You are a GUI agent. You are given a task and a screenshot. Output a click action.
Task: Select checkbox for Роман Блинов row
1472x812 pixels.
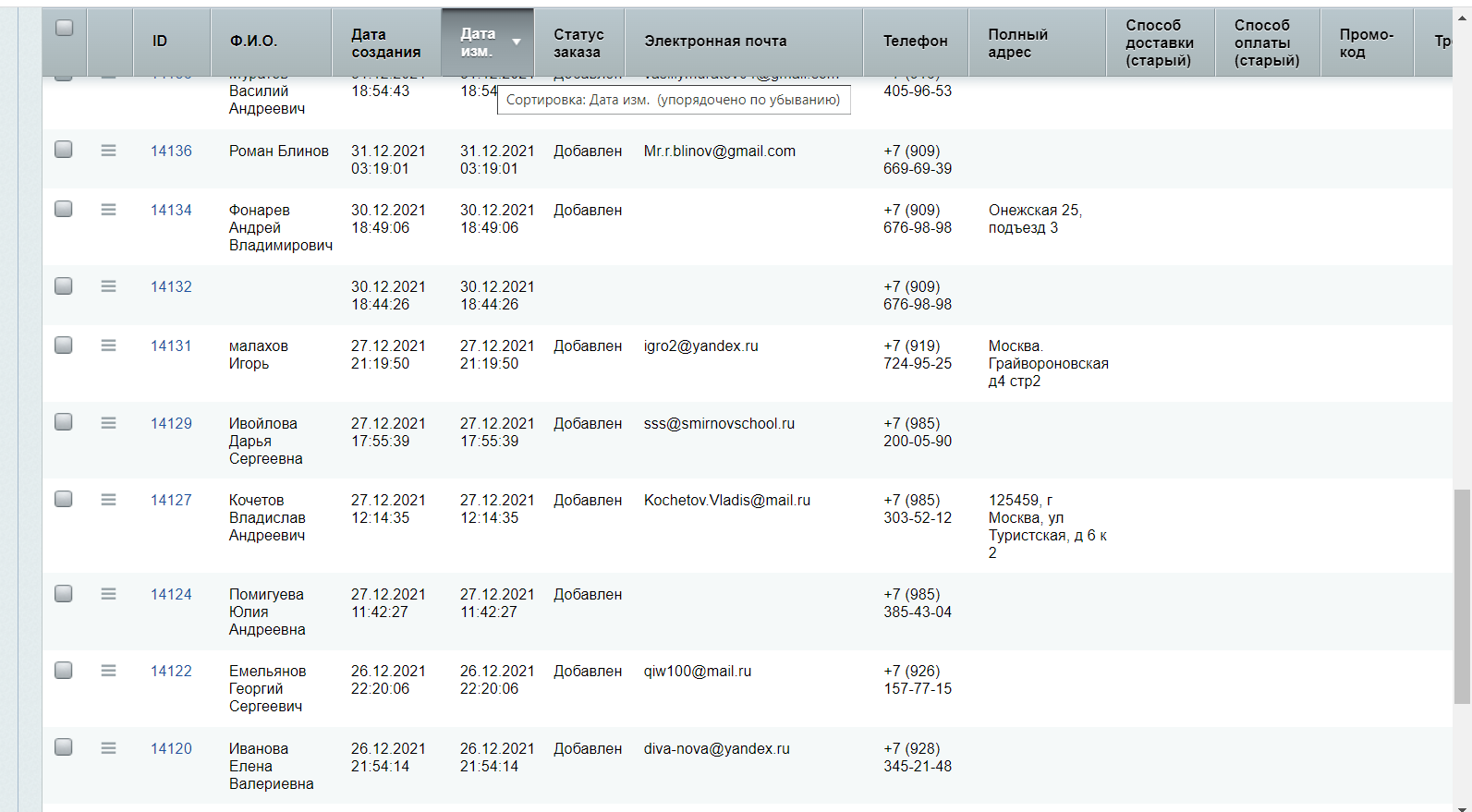pyautogui.click(x=64, y=150)
